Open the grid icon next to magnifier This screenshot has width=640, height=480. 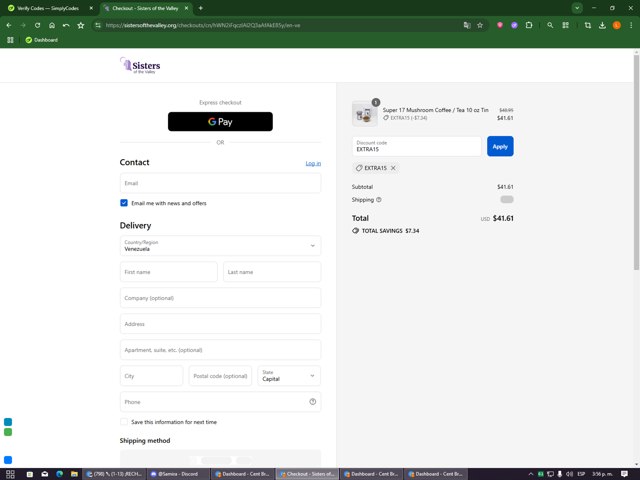coord(565,25)
